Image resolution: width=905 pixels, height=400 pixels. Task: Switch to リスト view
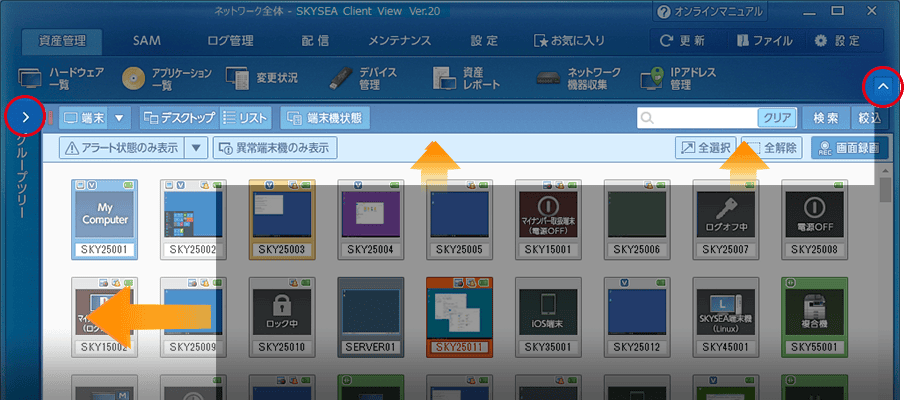246,118
